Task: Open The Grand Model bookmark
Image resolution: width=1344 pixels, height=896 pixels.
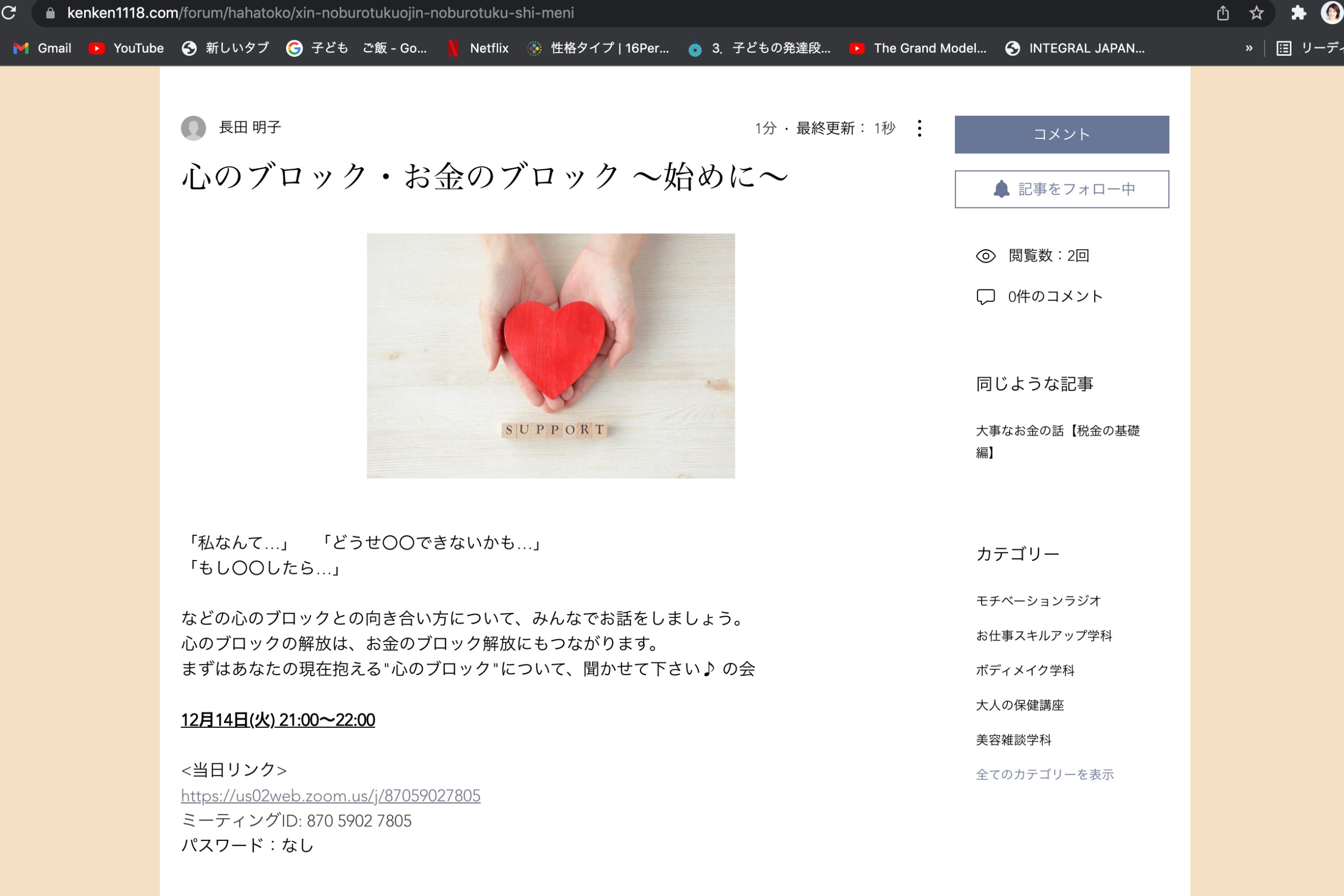Action: 919,48
